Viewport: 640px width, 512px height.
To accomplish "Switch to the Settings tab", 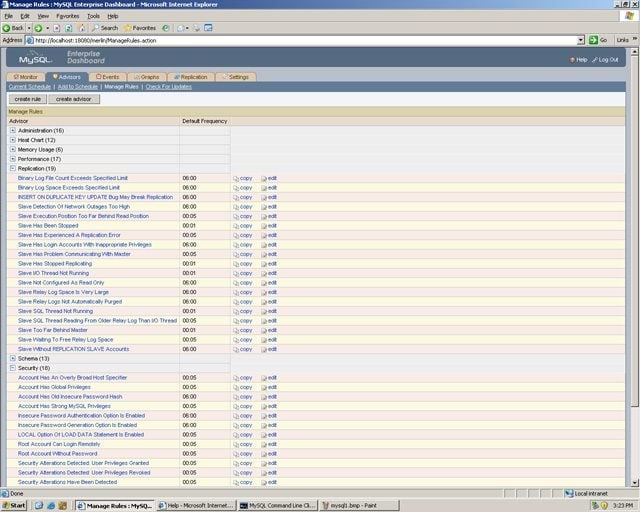I will pos(236,77).
